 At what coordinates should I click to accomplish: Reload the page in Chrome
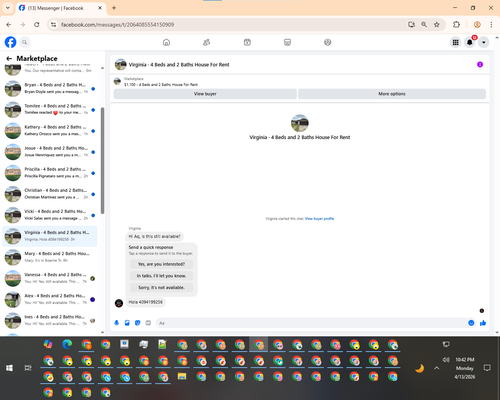[x=37, y=25]
